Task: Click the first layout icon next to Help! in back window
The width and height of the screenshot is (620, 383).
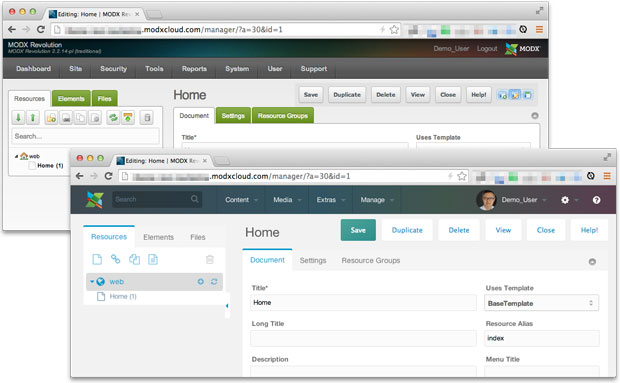Action: pyautogui.click(x=502, y=95)
